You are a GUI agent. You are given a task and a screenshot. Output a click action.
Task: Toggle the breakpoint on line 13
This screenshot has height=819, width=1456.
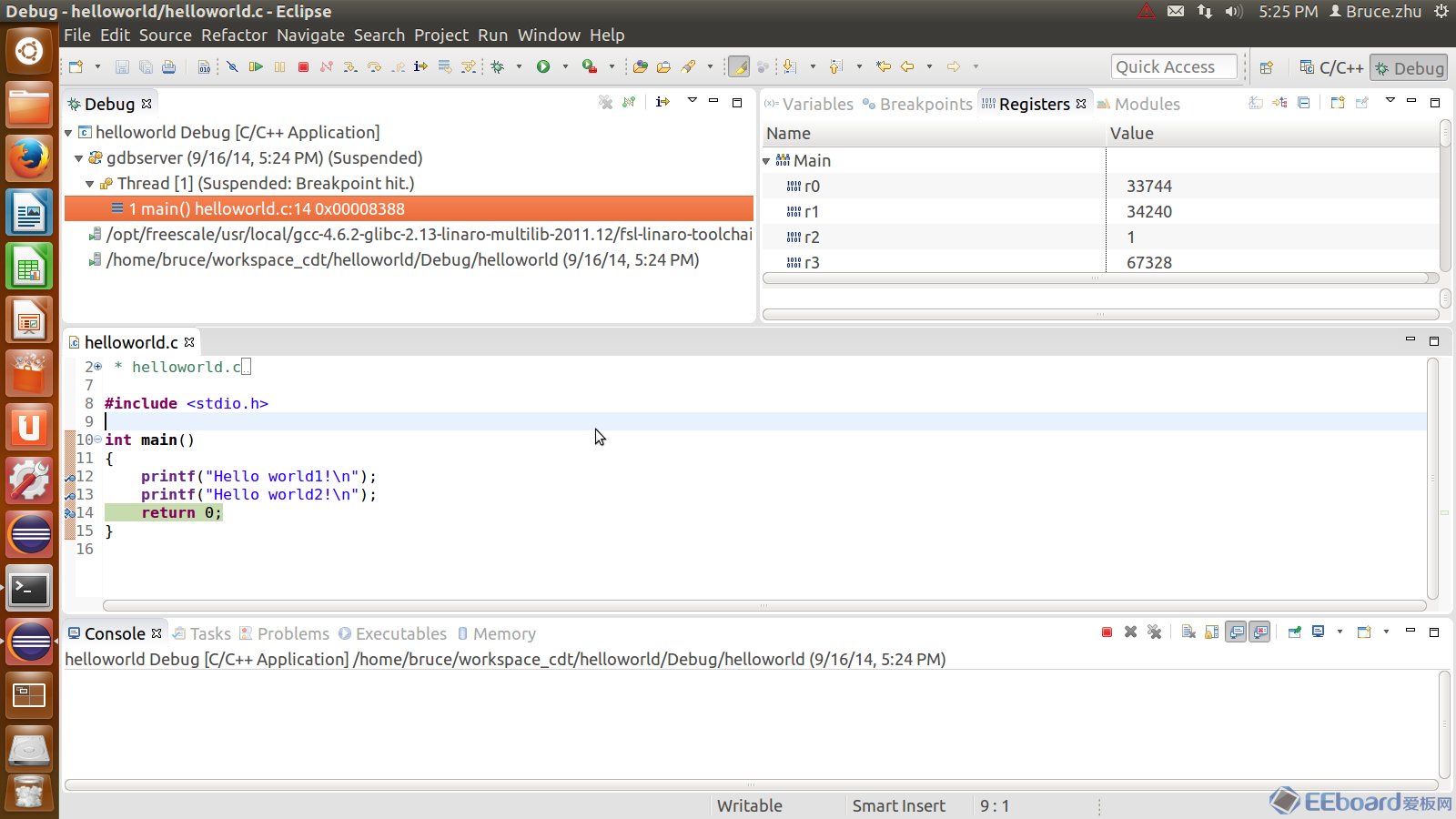70,494
